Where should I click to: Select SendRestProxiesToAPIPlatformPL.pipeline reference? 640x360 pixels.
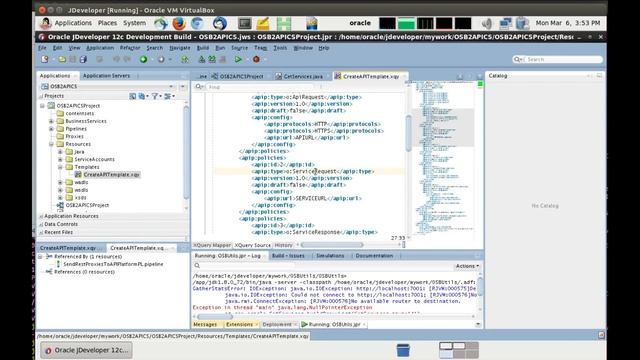(113, 264)
